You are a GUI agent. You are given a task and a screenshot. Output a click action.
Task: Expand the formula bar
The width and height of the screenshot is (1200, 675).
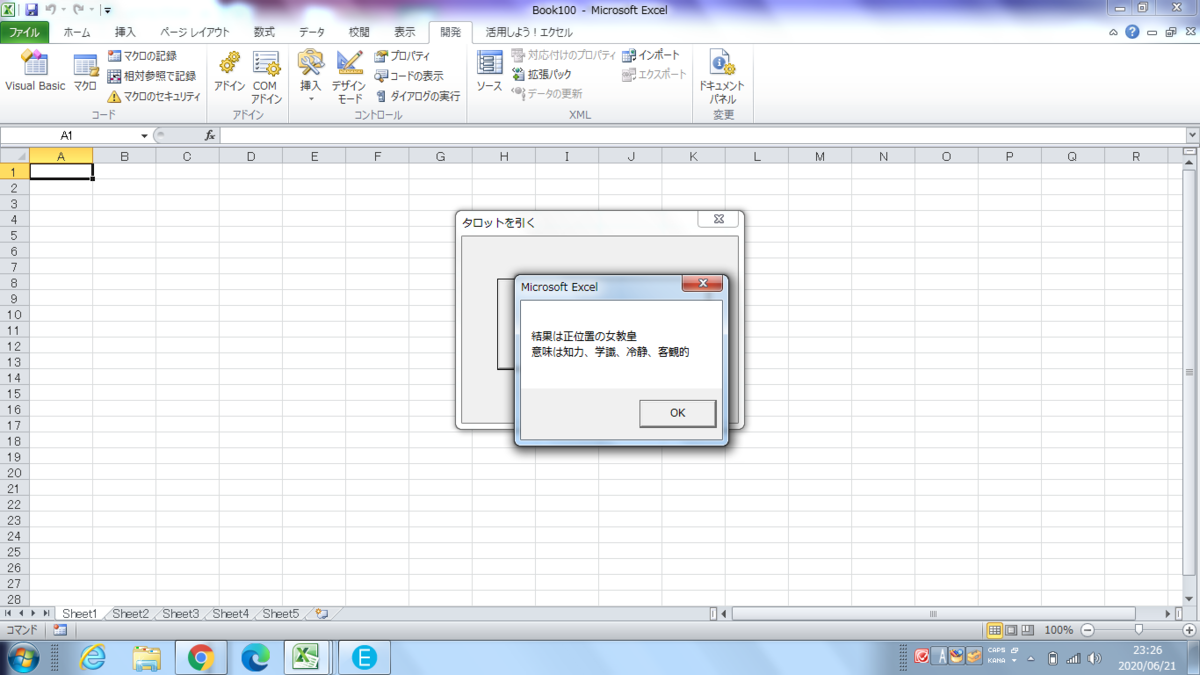[1192, 135]
